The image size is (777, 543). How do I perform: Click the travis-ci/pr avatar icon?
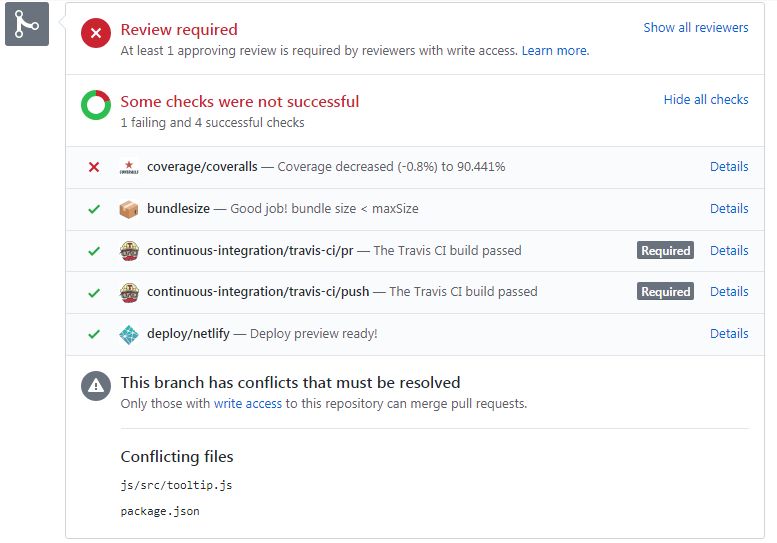129,251
